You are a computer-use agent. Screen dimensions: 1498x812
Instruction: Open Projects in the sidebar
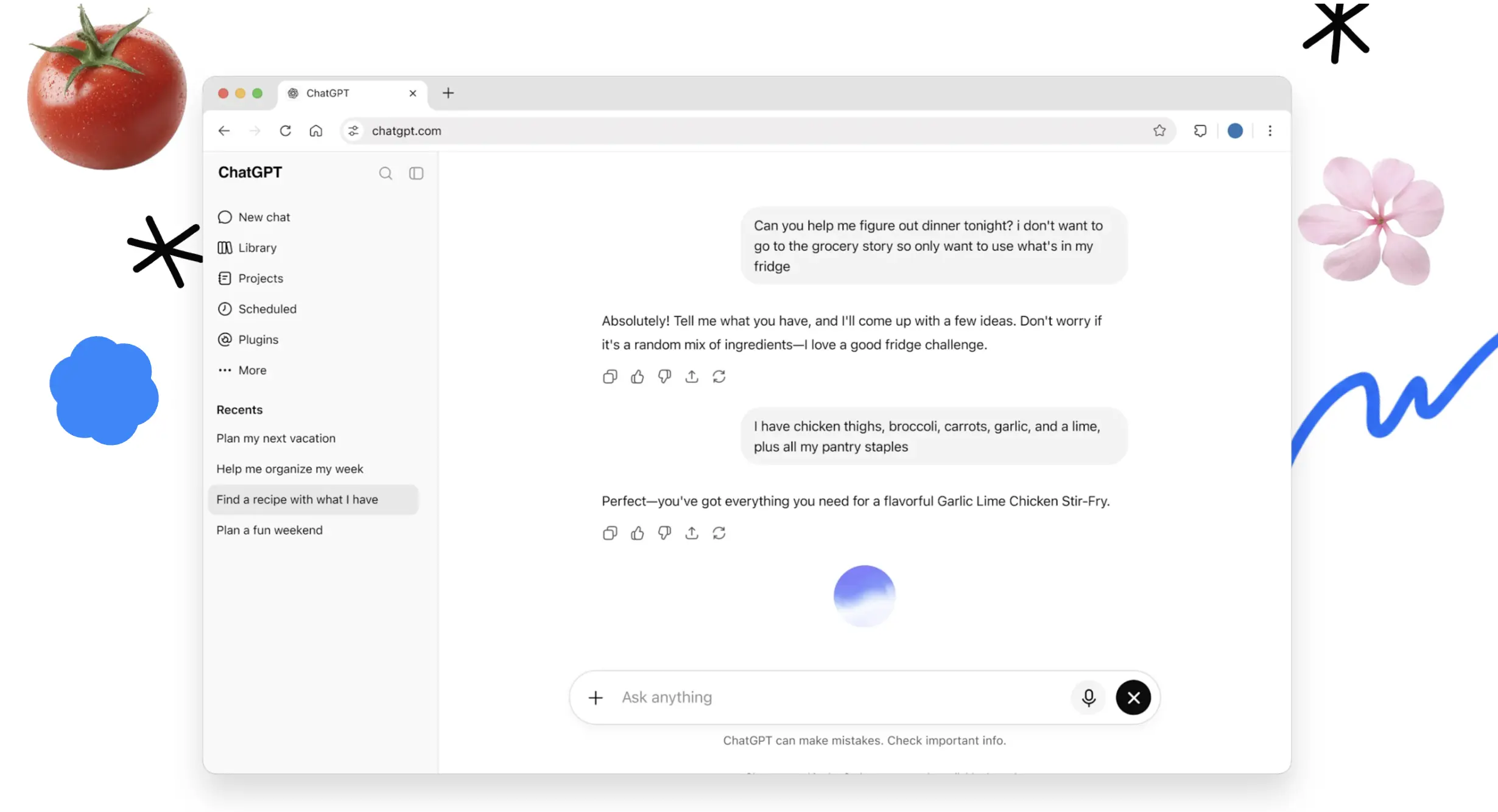click(x=250, y=278)
